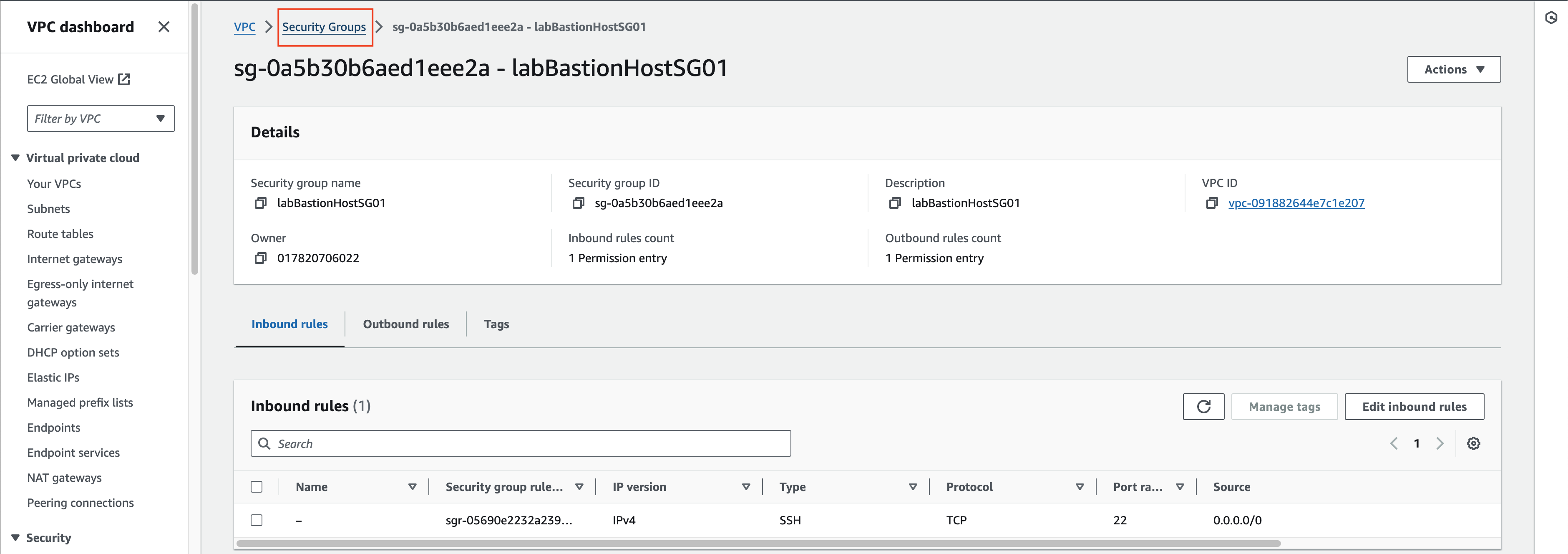Click the TCP protocol cell
Image resolution: width=1568 pixels, height=554 pixels.
click(x=956, y=520)
